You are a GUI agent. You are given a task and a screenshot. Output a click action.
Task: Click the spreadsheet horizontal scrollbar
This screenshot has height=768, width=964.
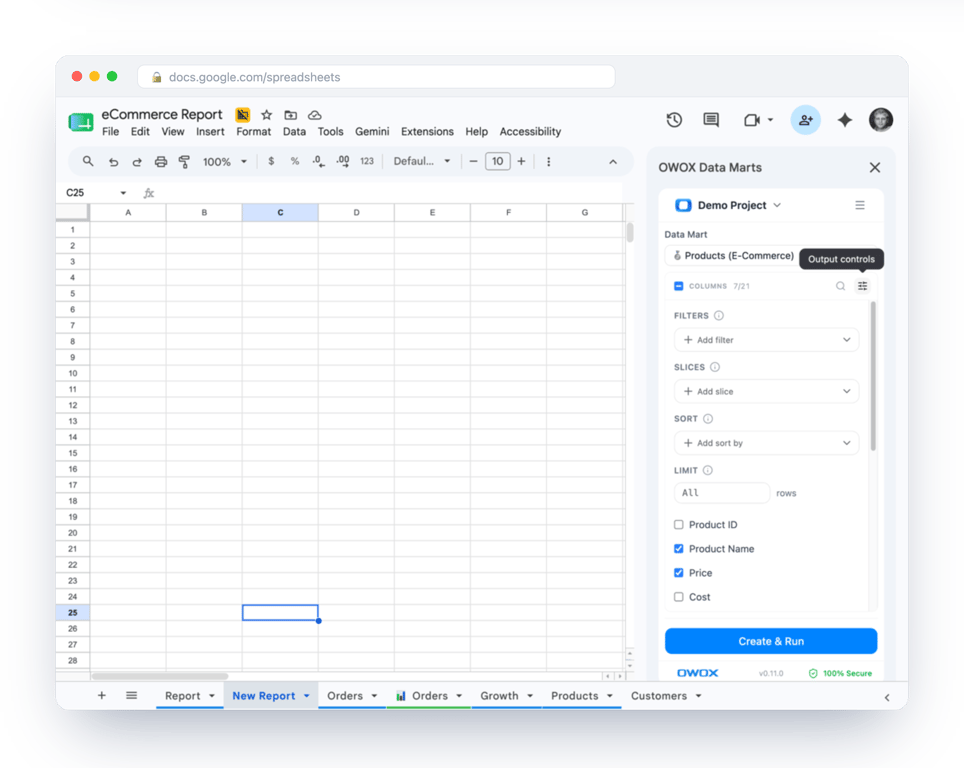point(160,676)
